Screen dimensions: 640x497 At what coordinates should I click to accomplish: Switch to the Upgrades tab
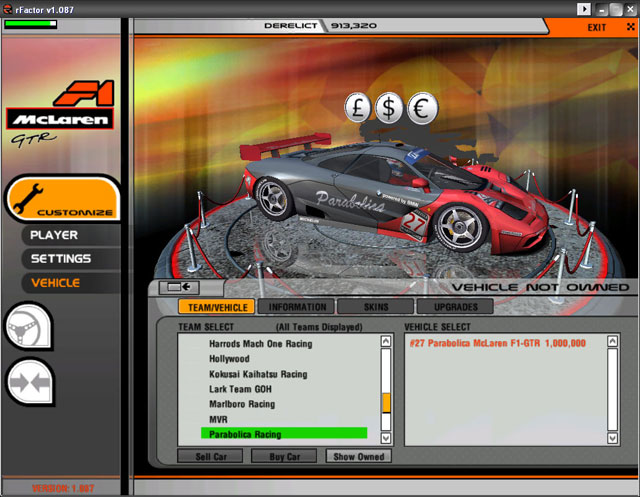pyautogui.click(x=456, y=307)
